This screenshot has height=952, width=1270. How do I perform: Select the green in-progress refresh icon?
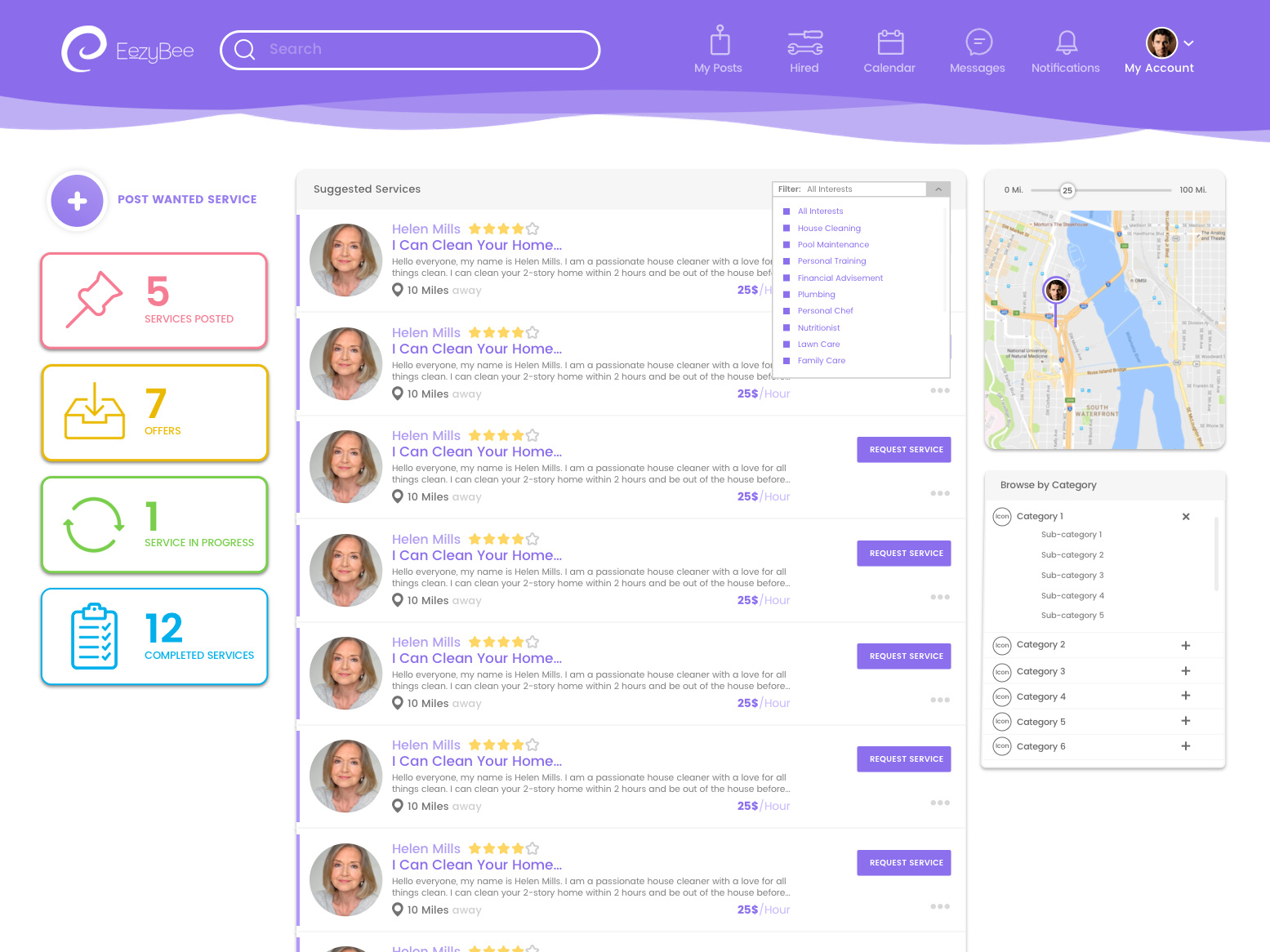pos(92,525)
